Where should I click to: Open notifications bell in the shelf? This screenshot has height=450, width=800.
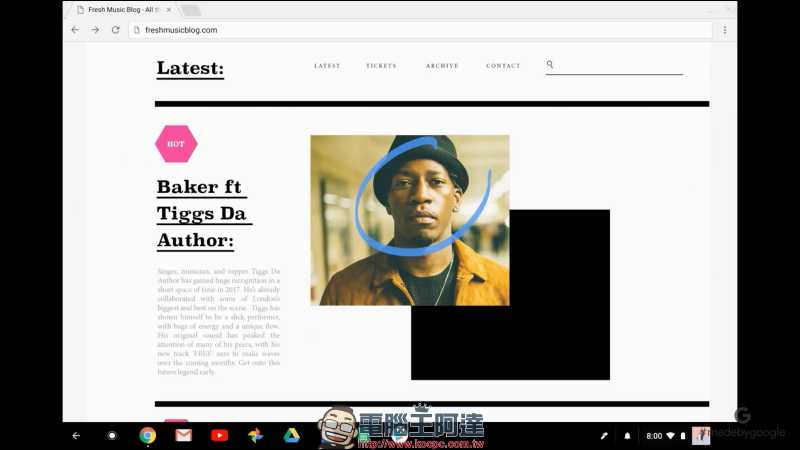pyautogui.click(x=627, y=436)
